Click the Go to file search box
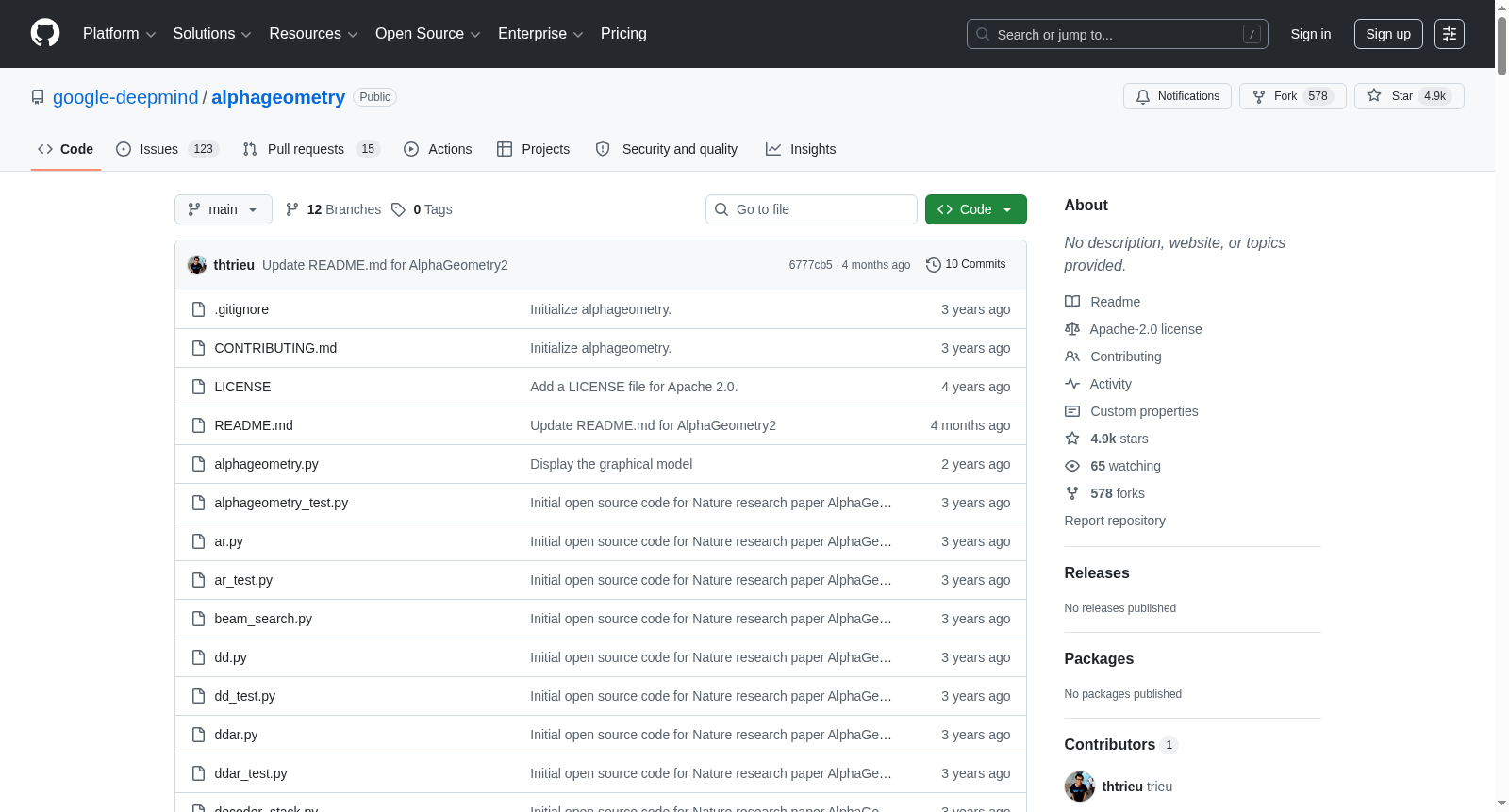Image resolution: width=1509 pixels, height=812 pixels. (x=811, y=209)
